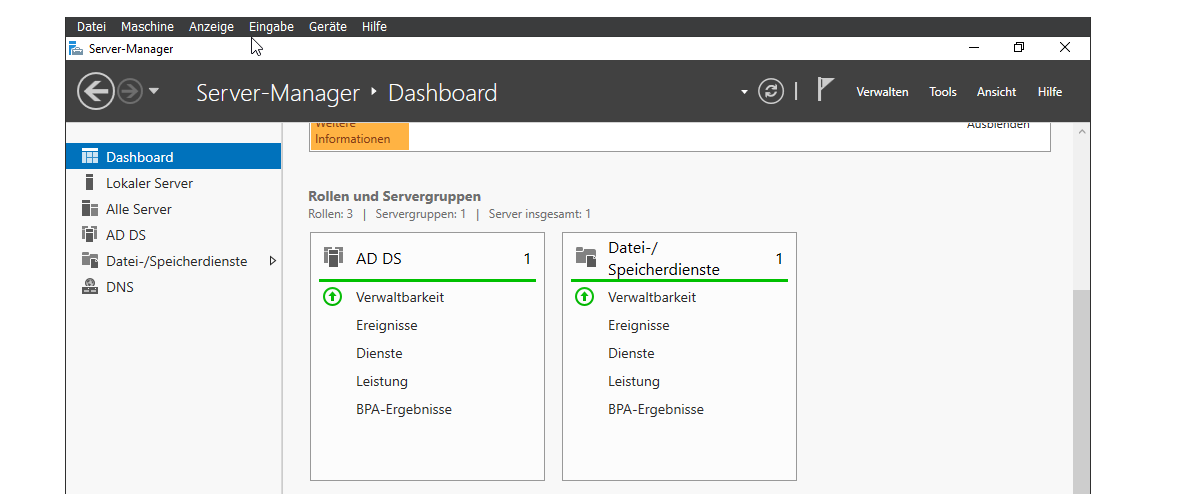Click the scrollbar up arrow

tap(1081, 131)
